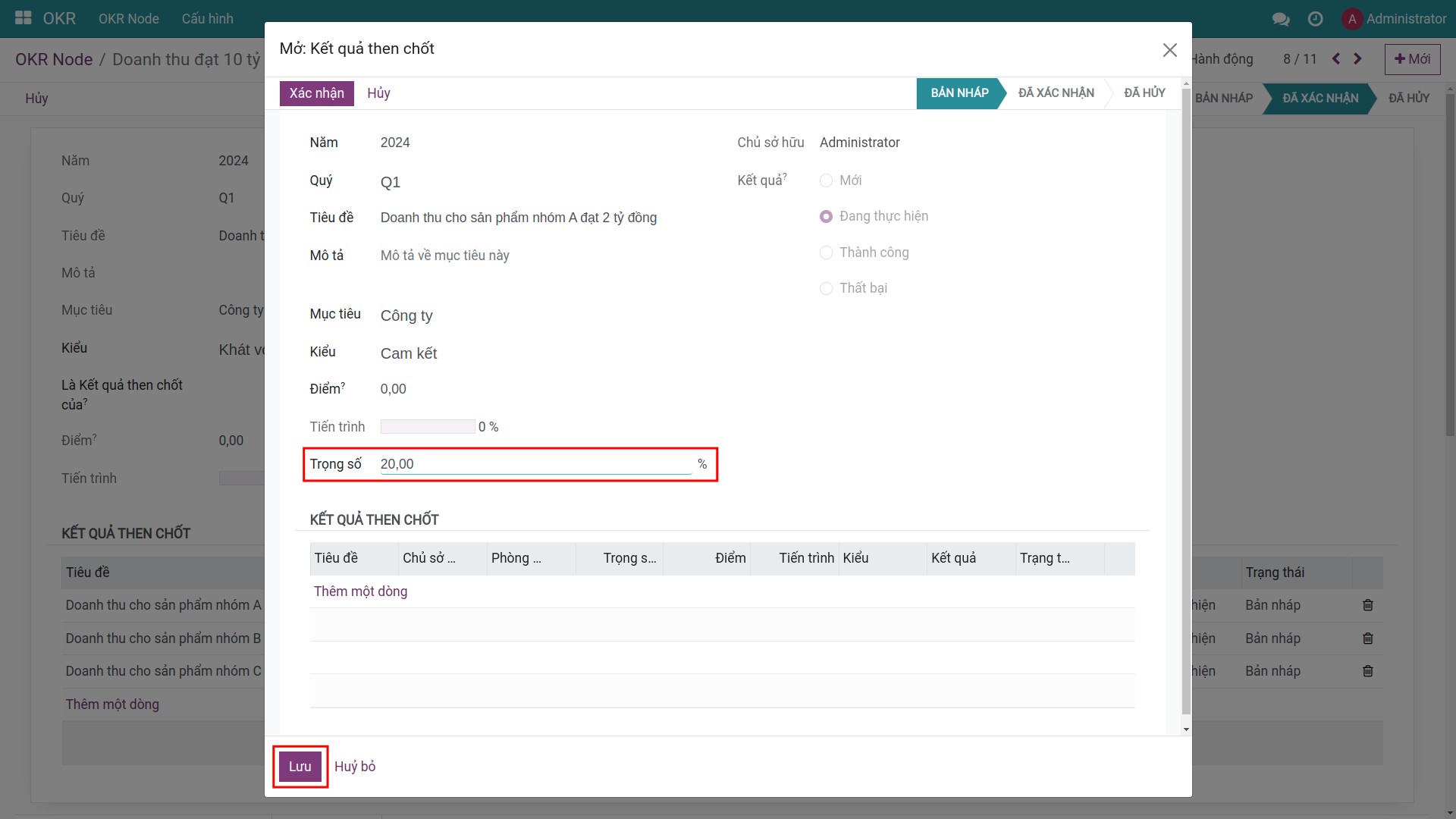Open the conversations chat icon
This screenshot has height=819, width=1456.
1281,19
